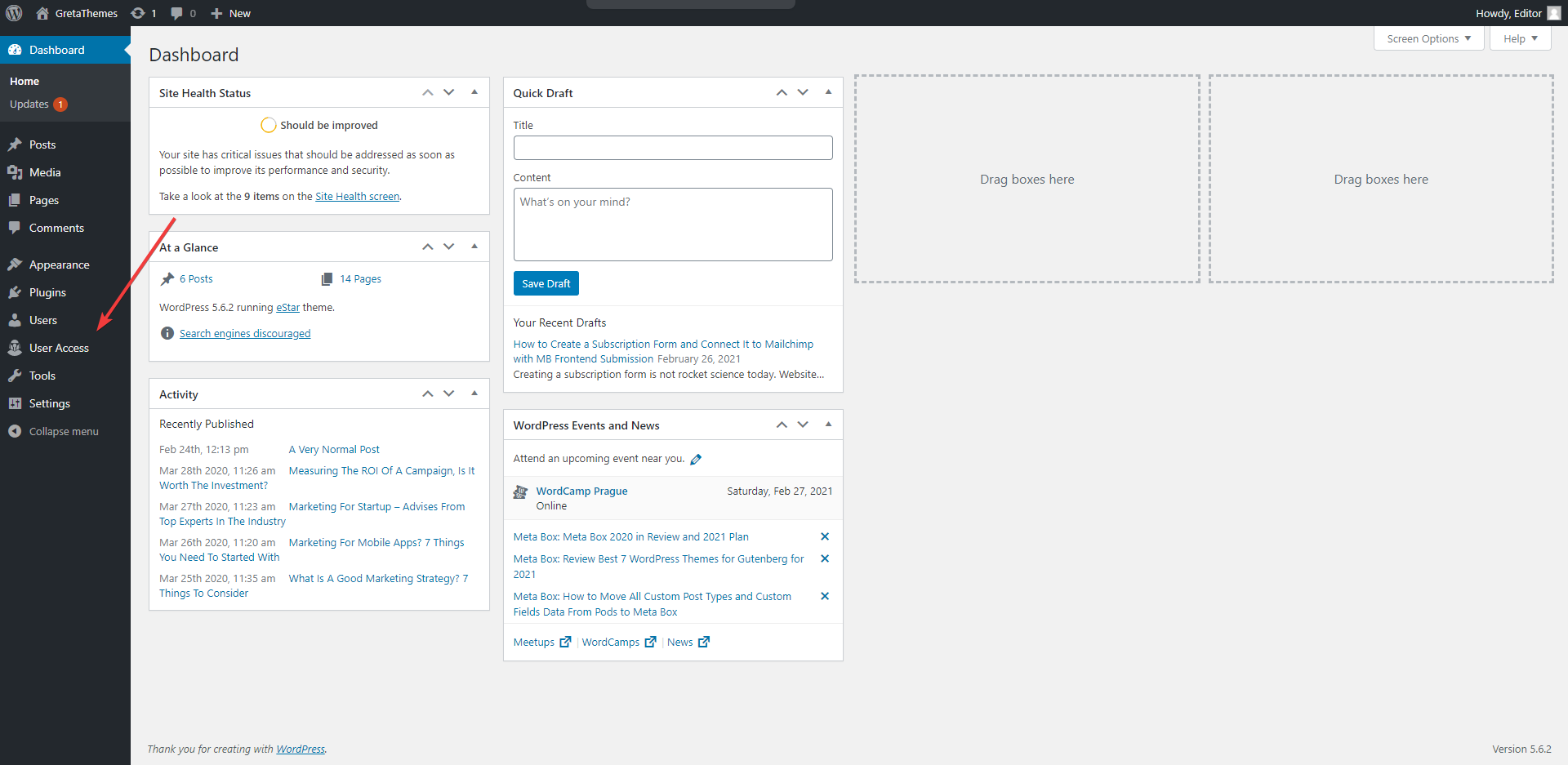Click the Appearance brush icon
The image size is (1568, 765).
coord(15,265)
